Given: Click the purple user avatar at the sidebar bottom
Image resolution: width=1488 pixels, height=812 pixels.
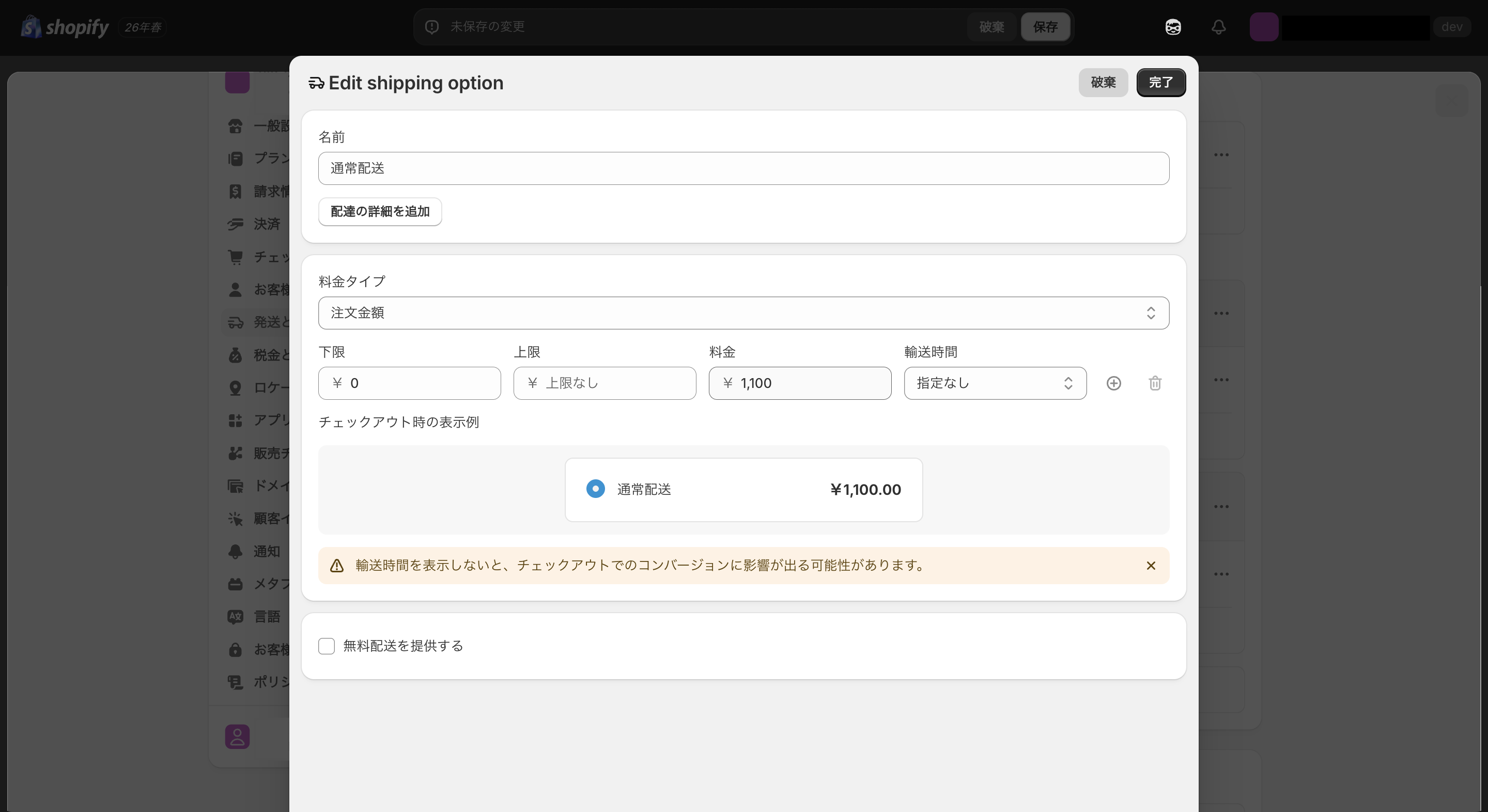Looking at the screenshot, I should [x=237, y=737].
